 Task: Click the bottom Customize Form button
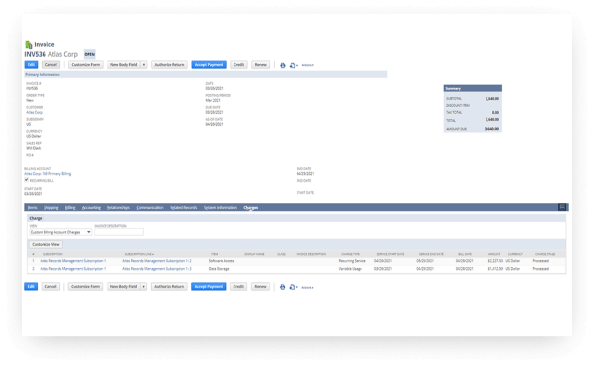pos(85,287)
